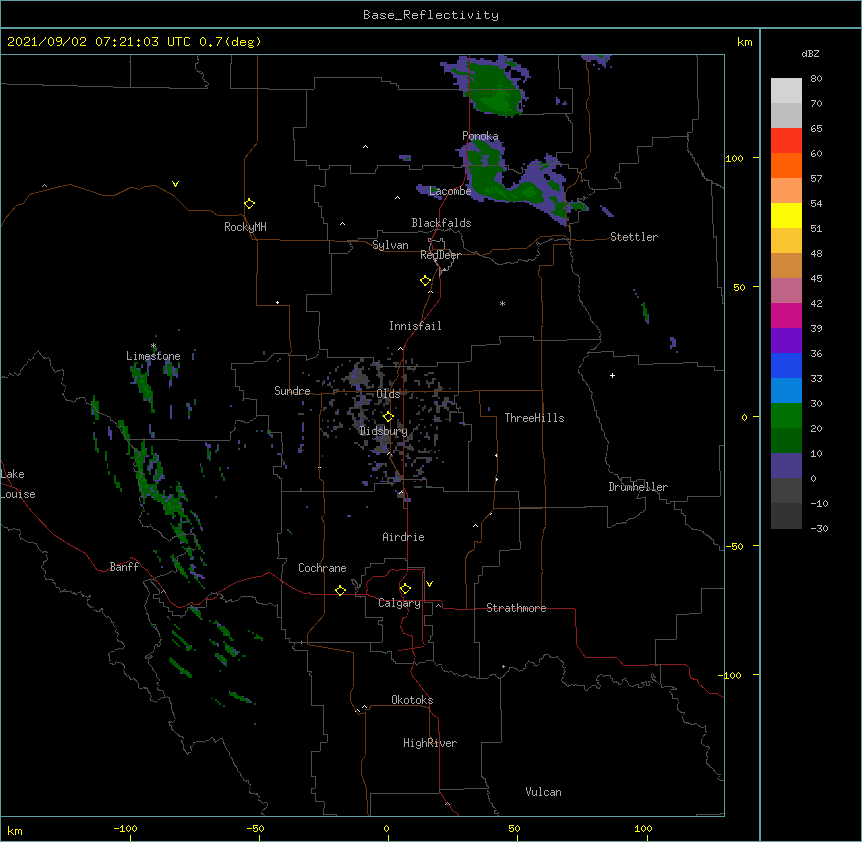Click the Calgary city label

[x=399, y=603]
